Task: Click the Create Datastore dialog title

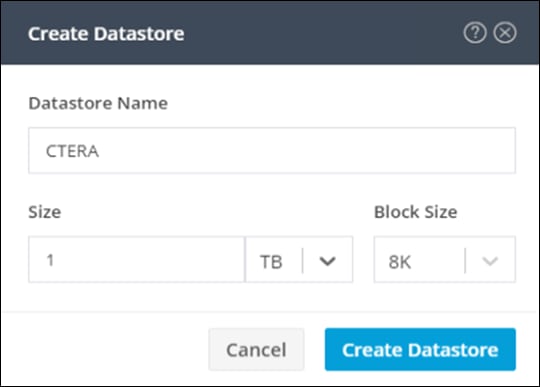Action: click(x=106, y=34)
